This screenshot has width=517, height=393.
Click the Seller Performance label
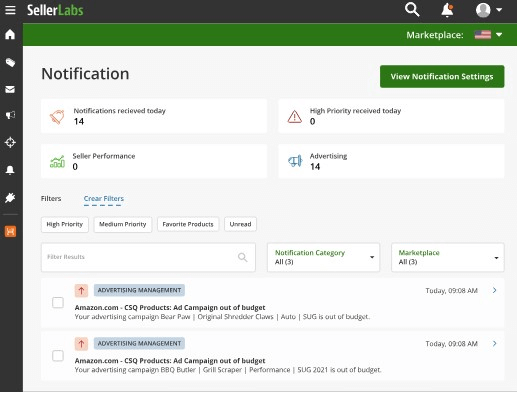pos(104,156)
